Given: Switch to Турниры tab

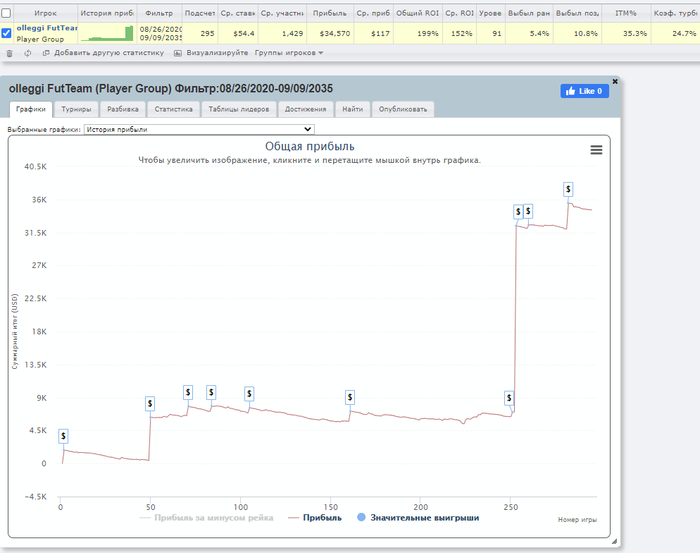Looking at the screenshot, I should coord(76,109).
